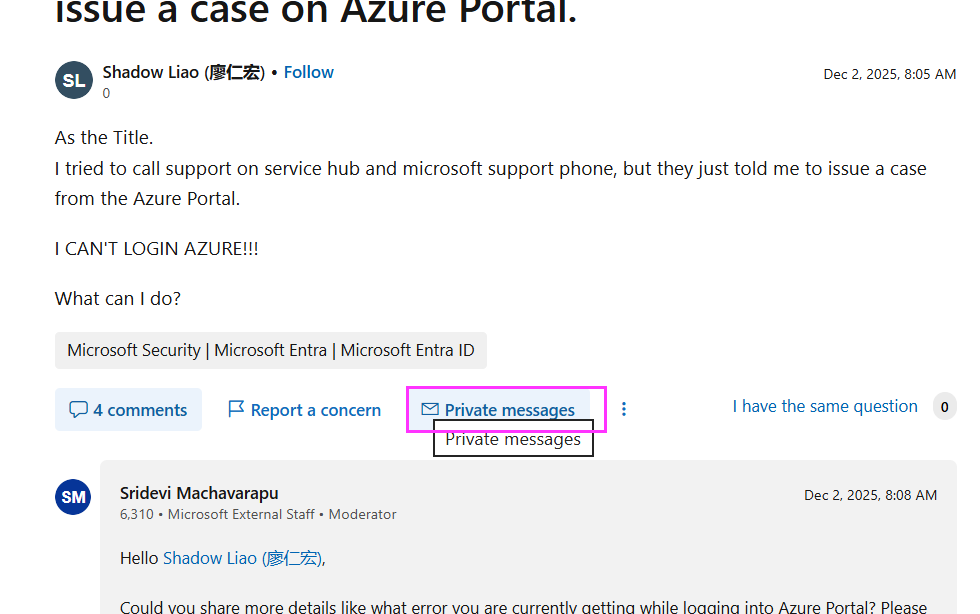Select the Microsoft Entra ID tag

[407, 350]
